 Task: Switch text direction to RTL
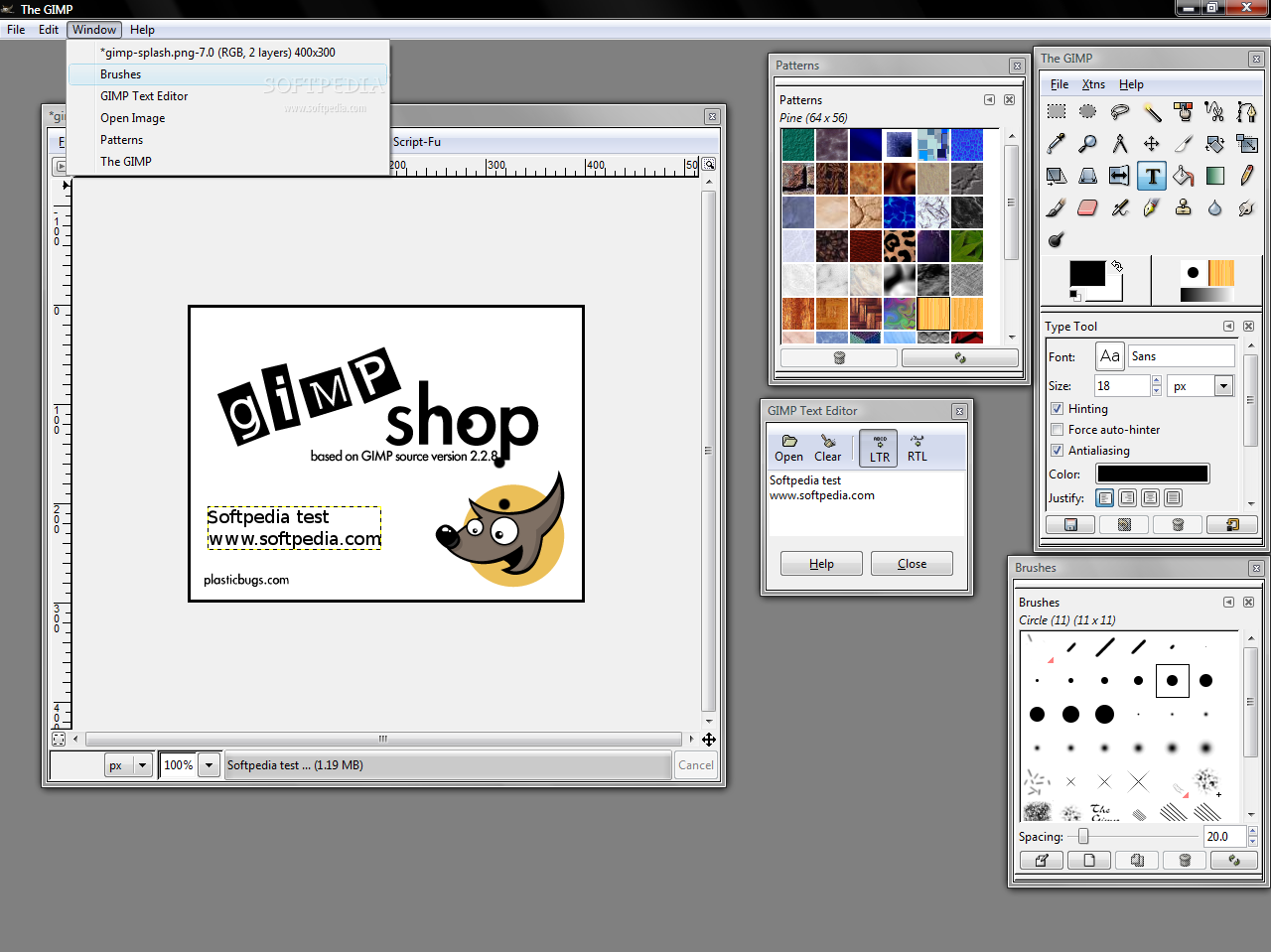tap(917, 449)
